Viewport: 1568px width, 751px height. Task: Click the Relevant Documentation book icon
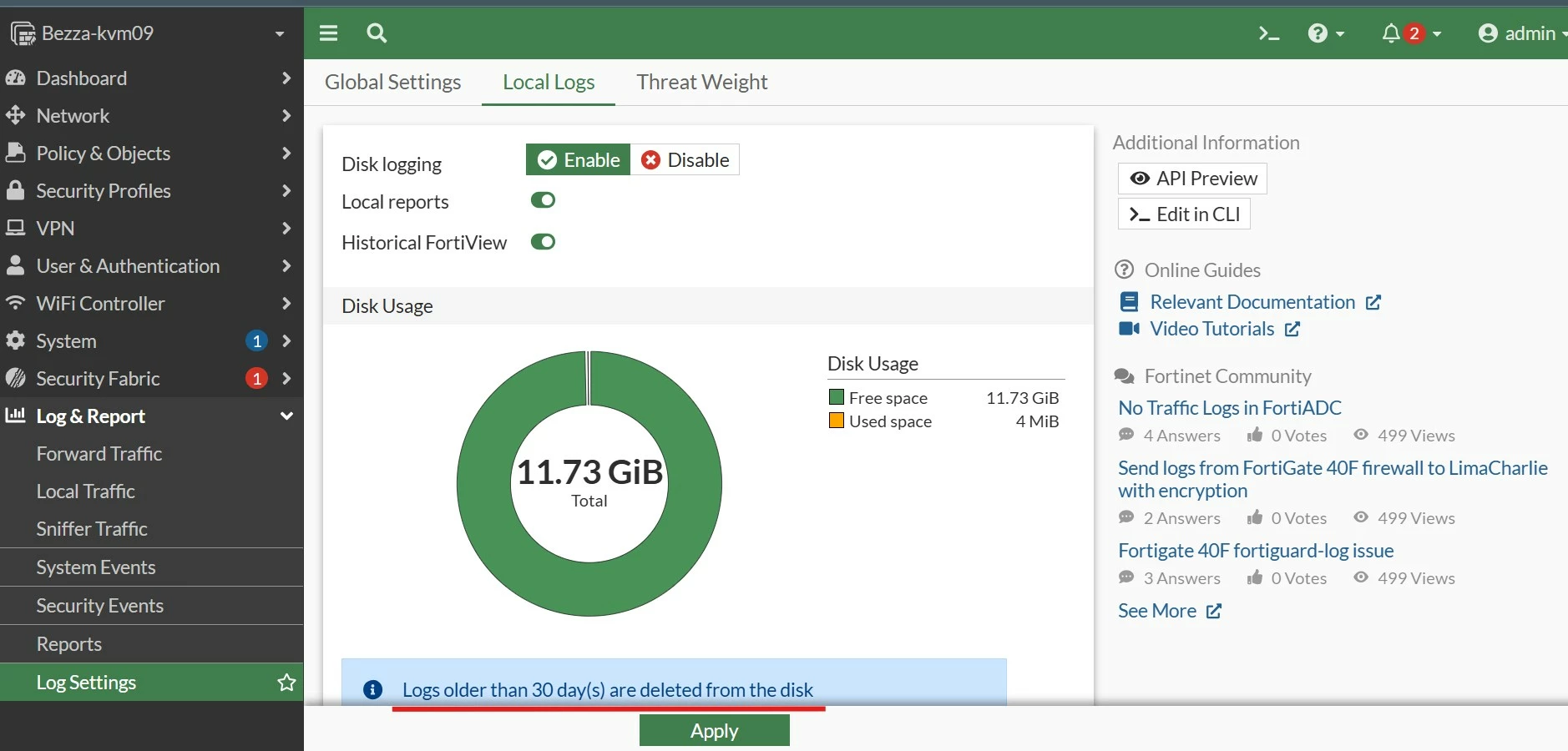[1129, 301]
